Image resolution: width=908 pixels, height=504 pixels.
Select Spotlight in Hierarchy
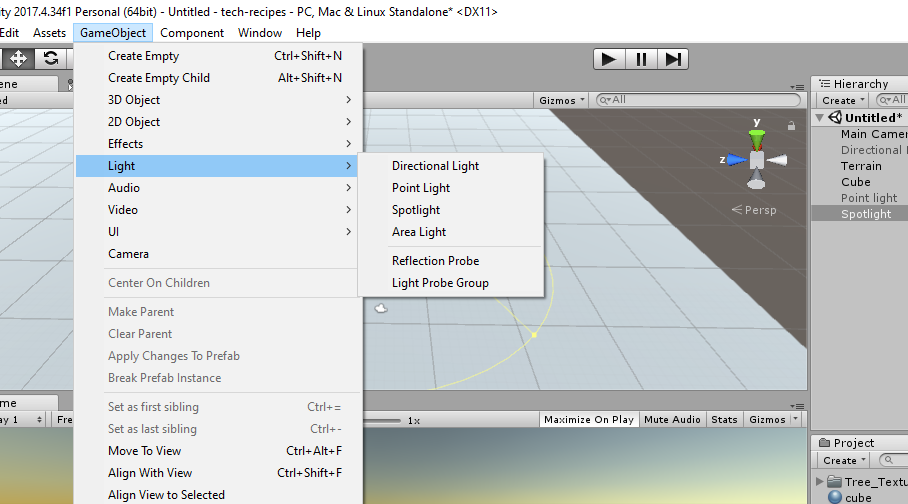861,214
